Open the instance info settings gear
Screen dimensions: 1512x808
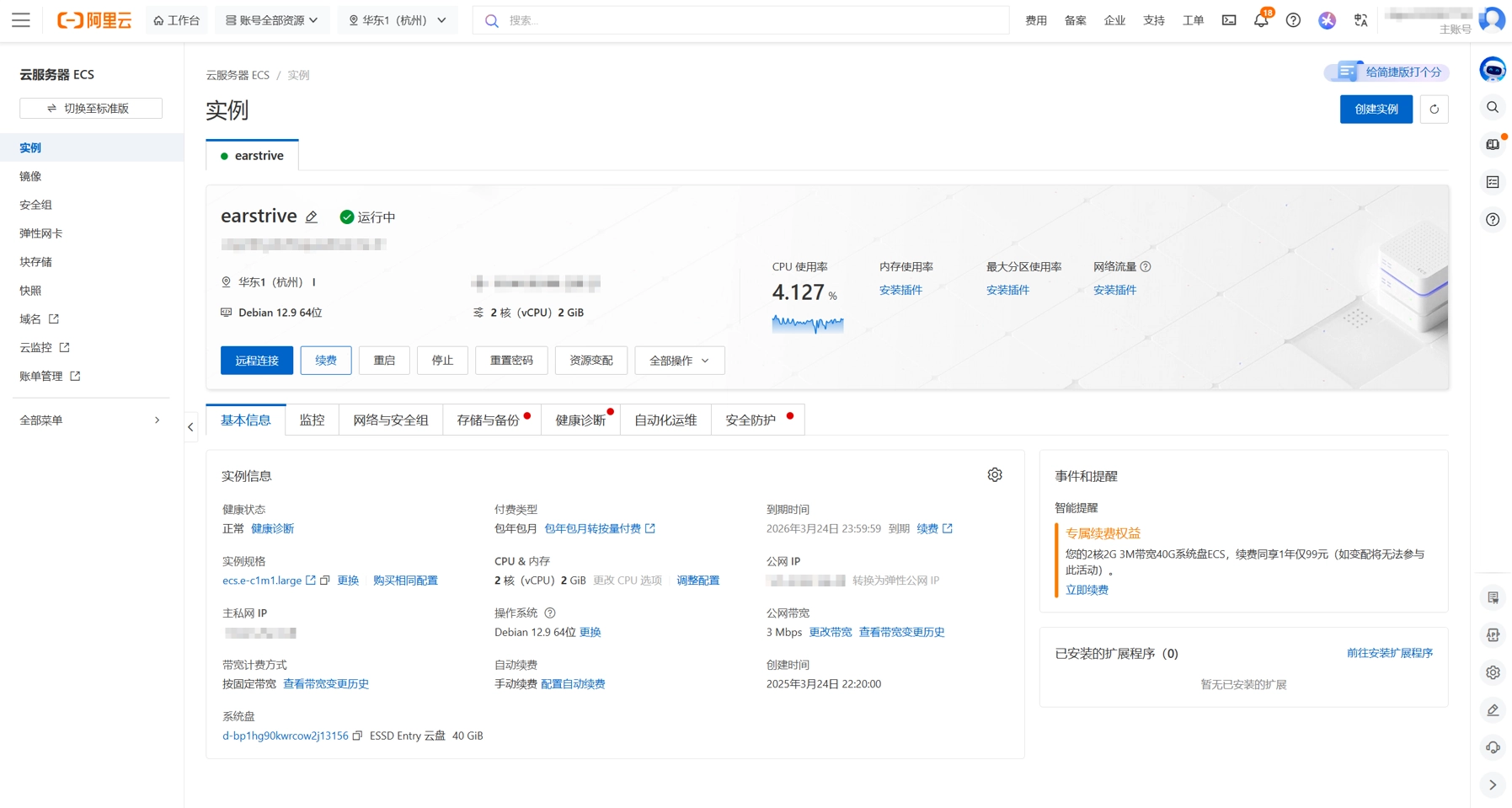click(995, 475)
